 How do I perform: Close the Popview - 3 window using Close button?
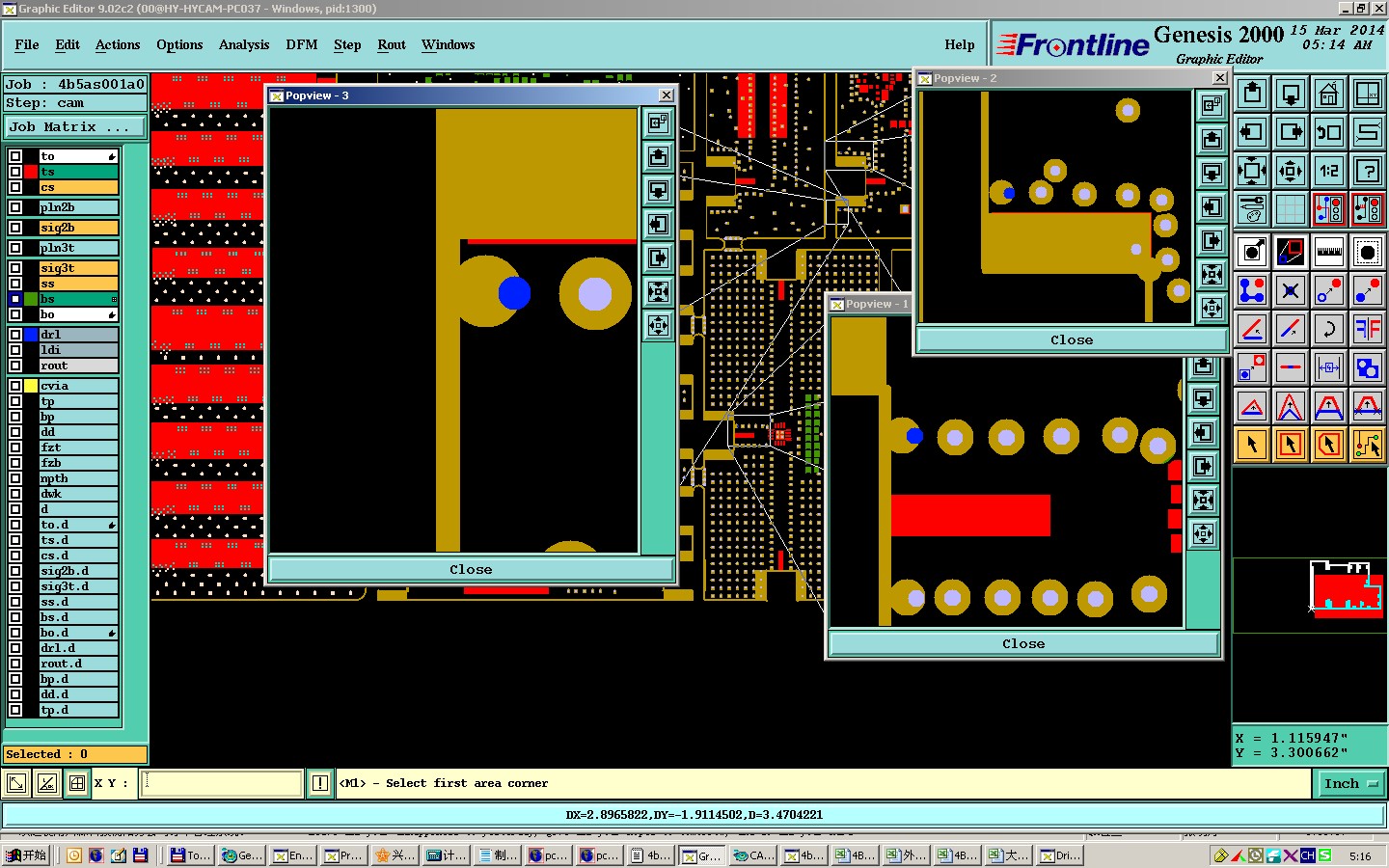[471, 569]
